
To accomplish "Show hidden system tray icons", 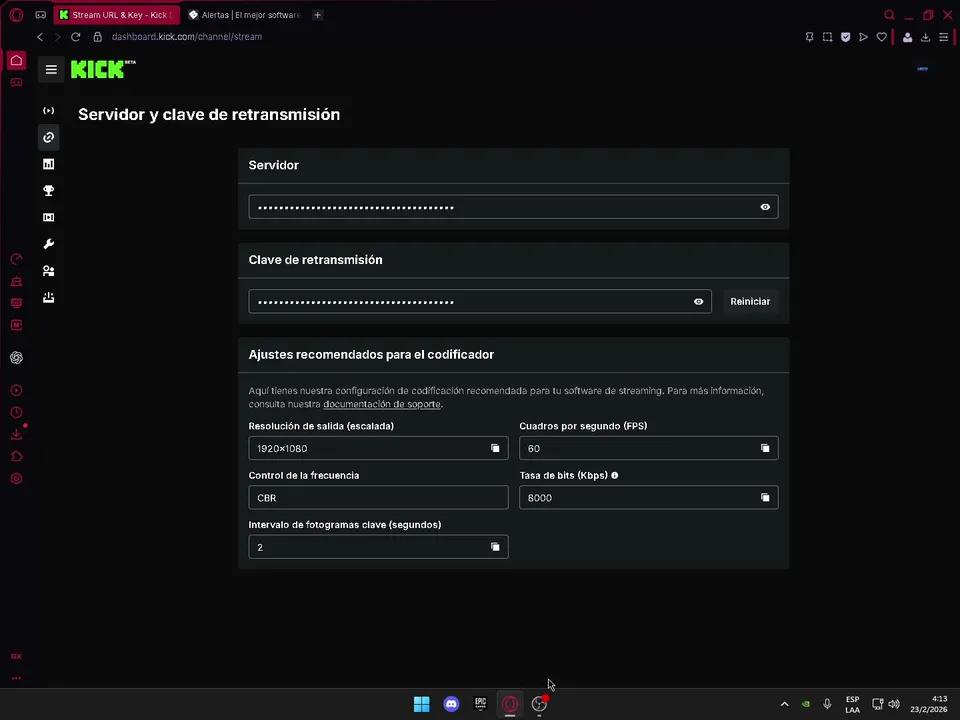I will [784, 704].
